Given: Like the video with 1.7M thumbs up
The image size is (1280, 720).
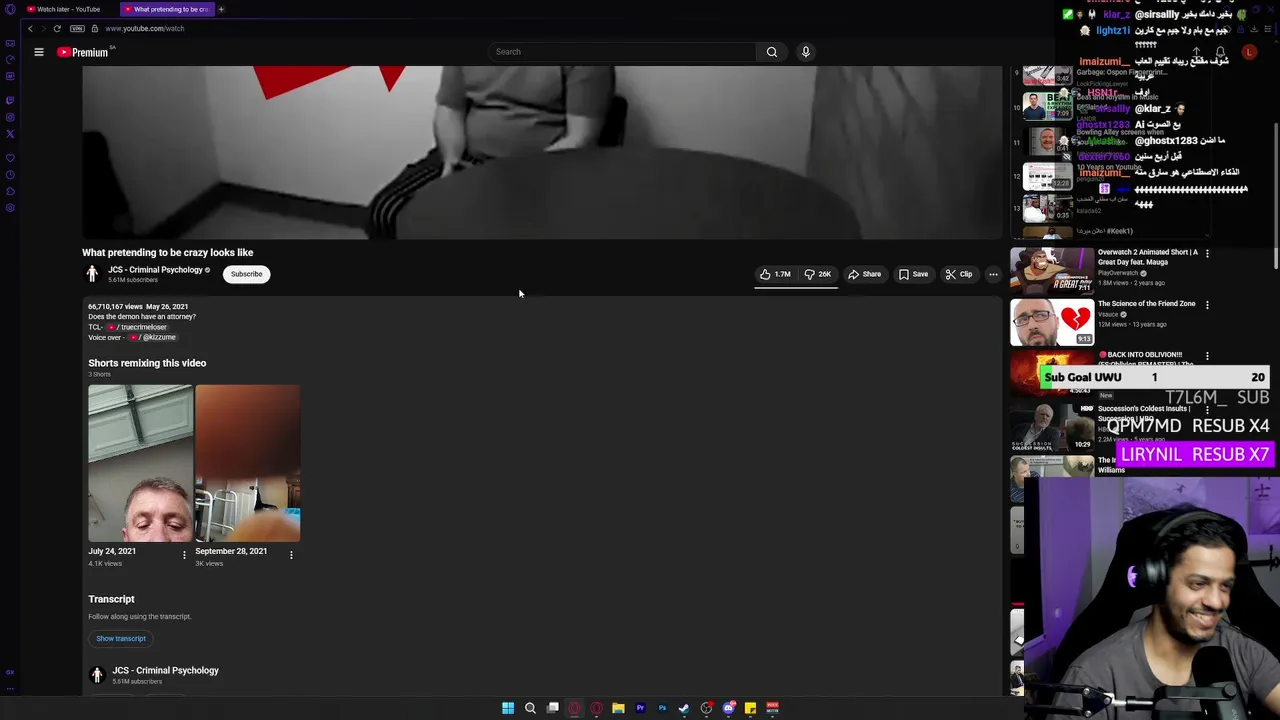Looking at the screenshot, I should coord(775,274).
